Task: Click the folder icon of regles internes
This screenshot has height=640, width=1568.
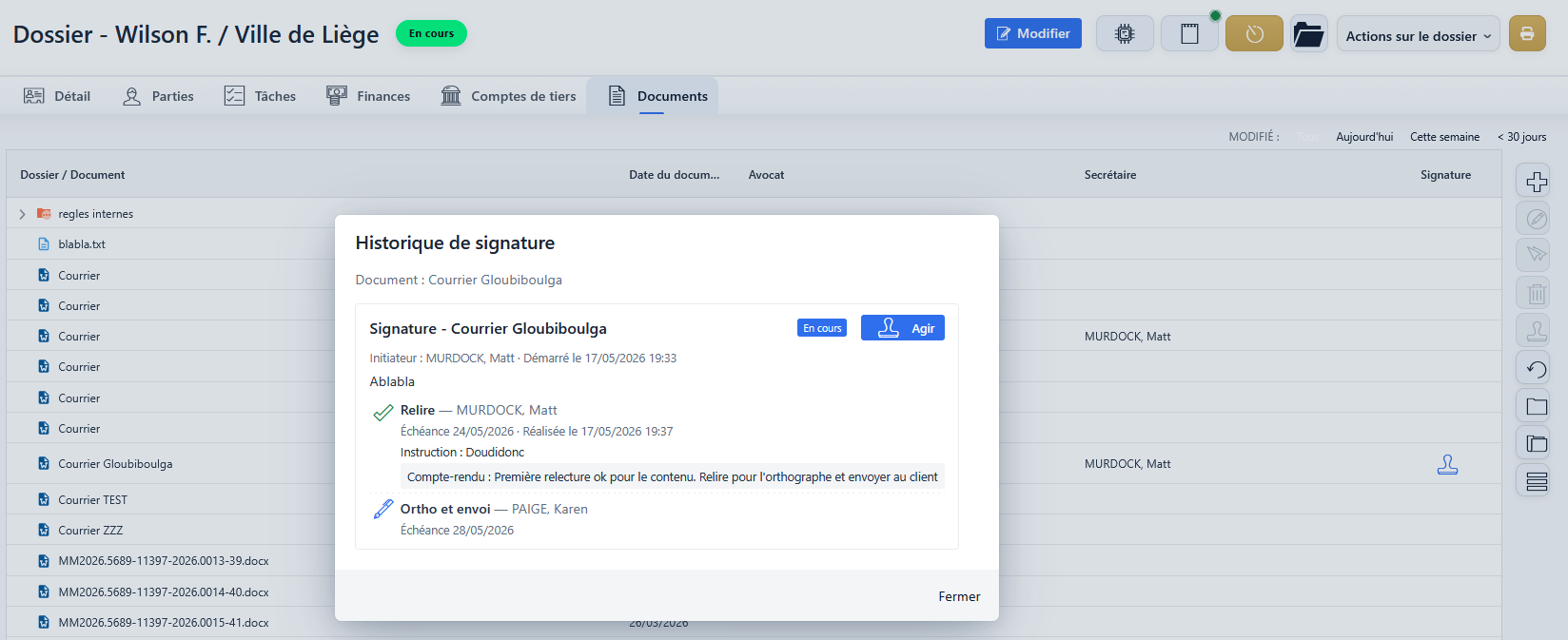Action: pyautogui.click(x=44, y=214)
